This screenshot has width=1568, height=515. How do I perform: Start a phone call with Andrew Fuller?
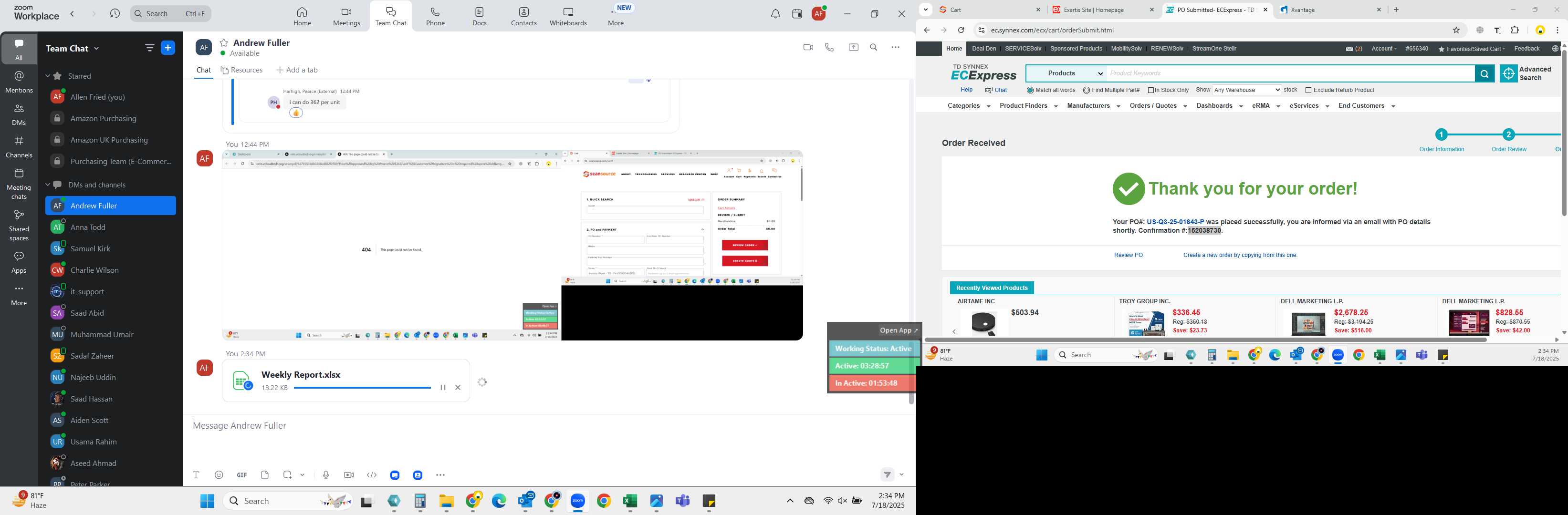click(829, 47)
